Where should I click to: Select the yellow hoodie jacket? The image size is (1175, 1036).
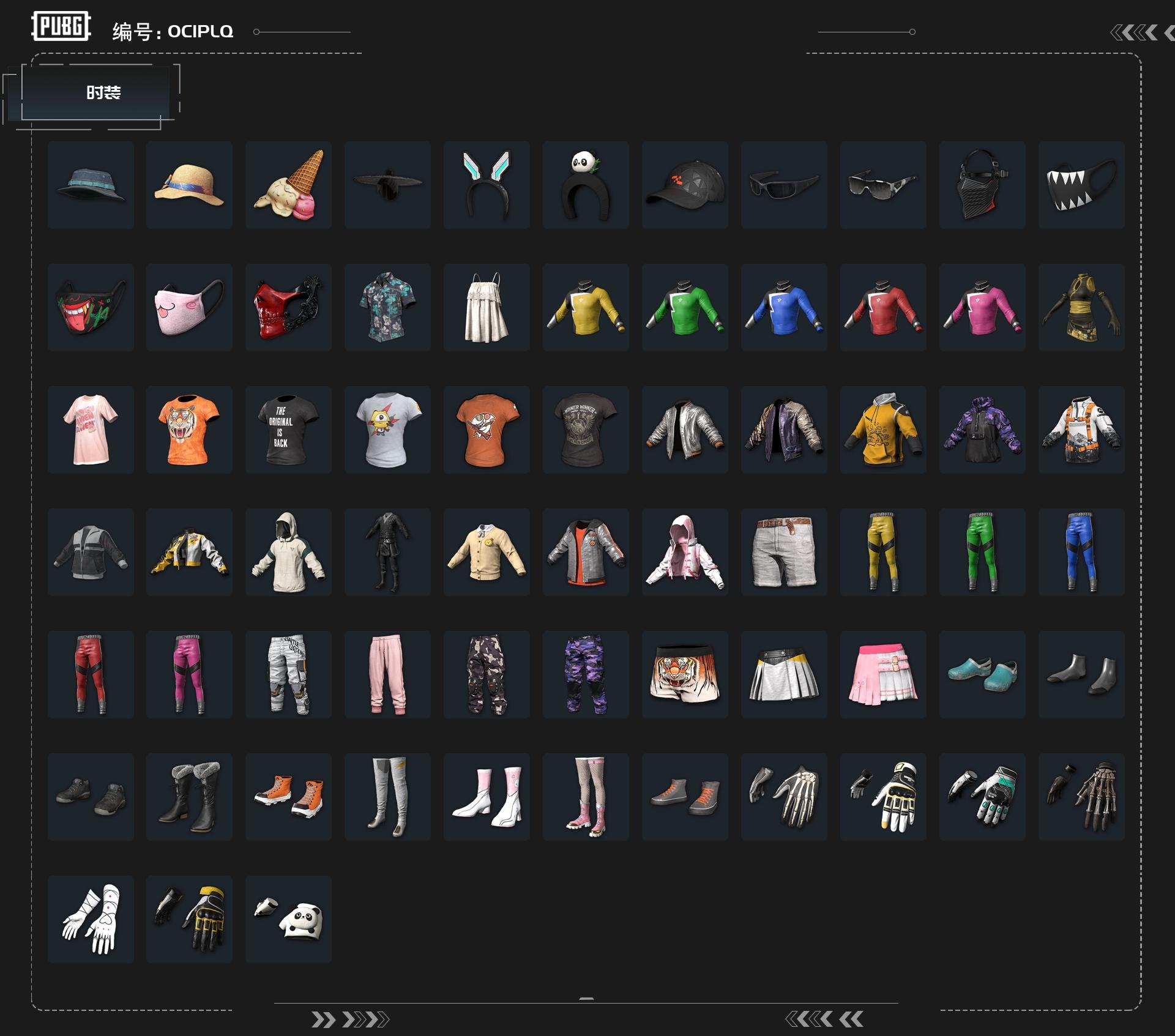[x=883, y=430]
